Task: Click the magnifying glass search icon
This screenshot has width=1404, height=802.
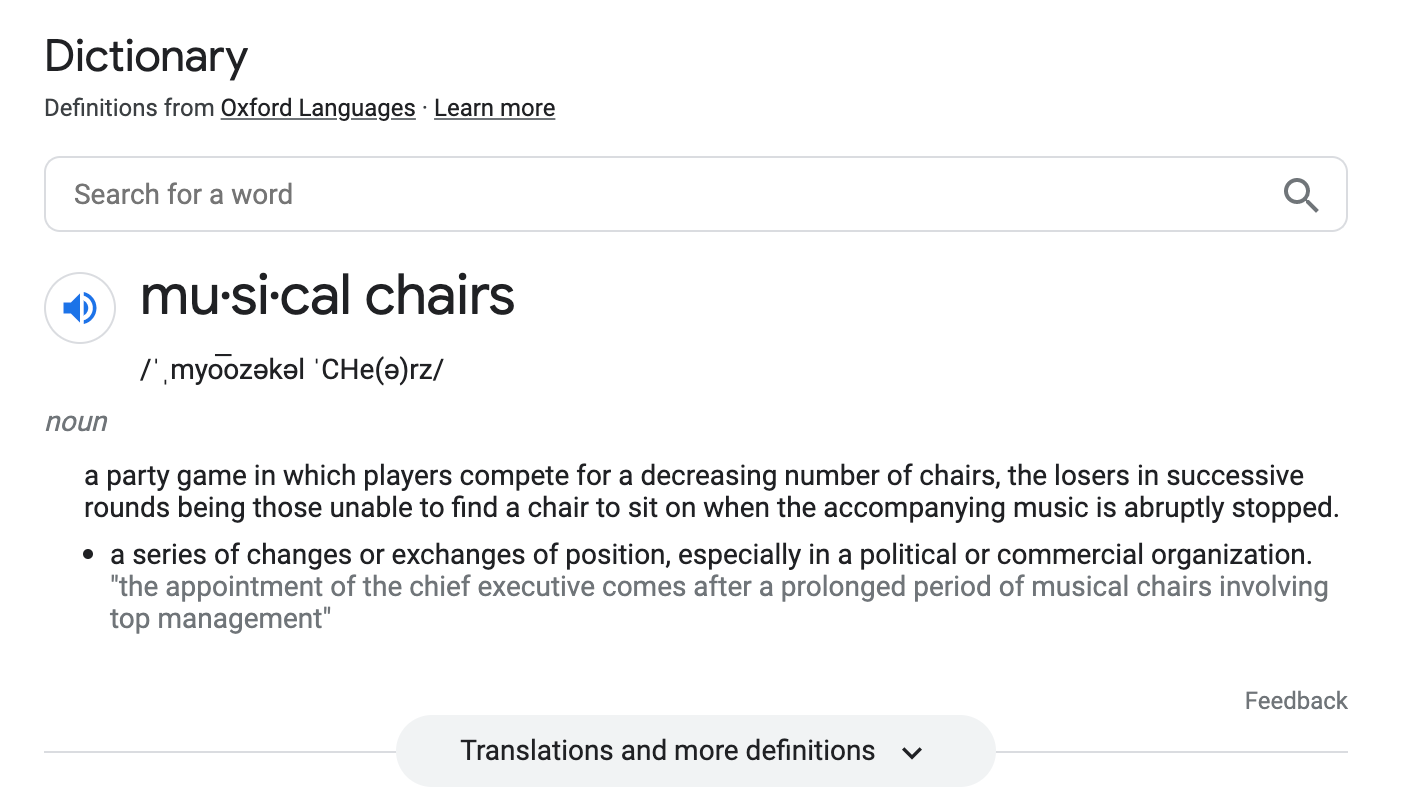Action: click(1300, 195)
